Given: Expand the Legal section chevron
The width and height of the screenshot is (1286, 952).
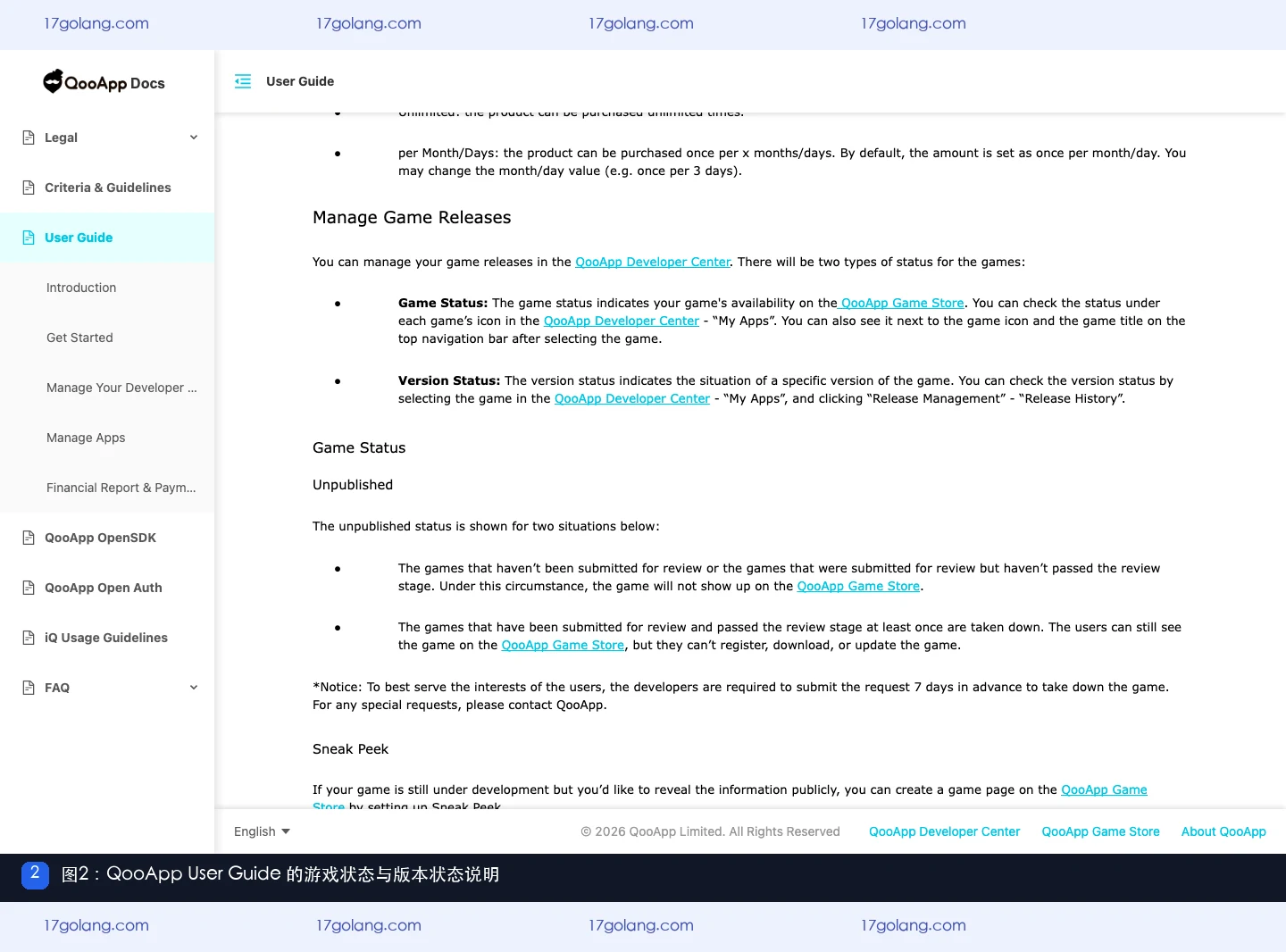Looking at the screenshot, I should 194,138.
